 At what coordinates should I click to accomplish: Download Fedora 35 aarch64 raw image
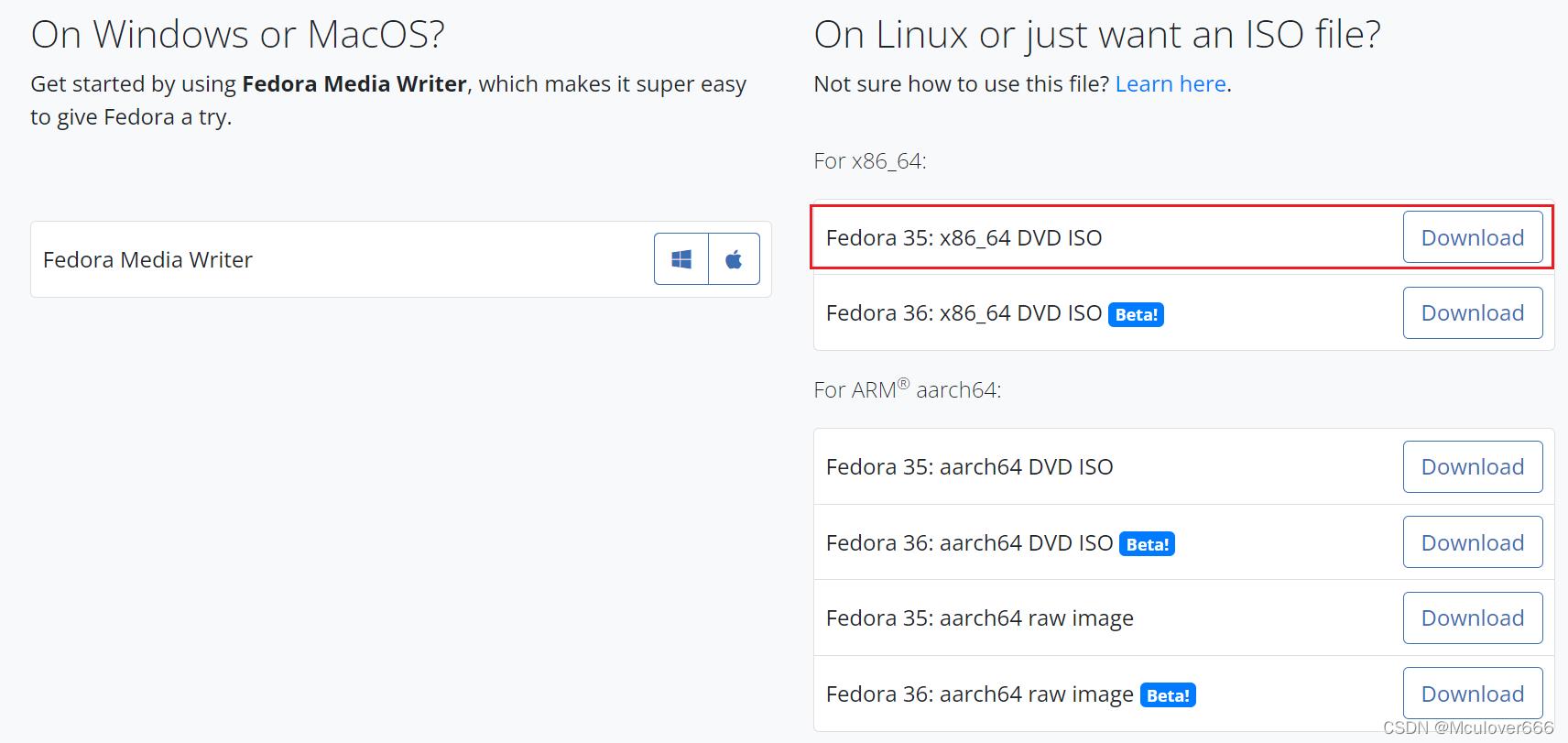1473,617
